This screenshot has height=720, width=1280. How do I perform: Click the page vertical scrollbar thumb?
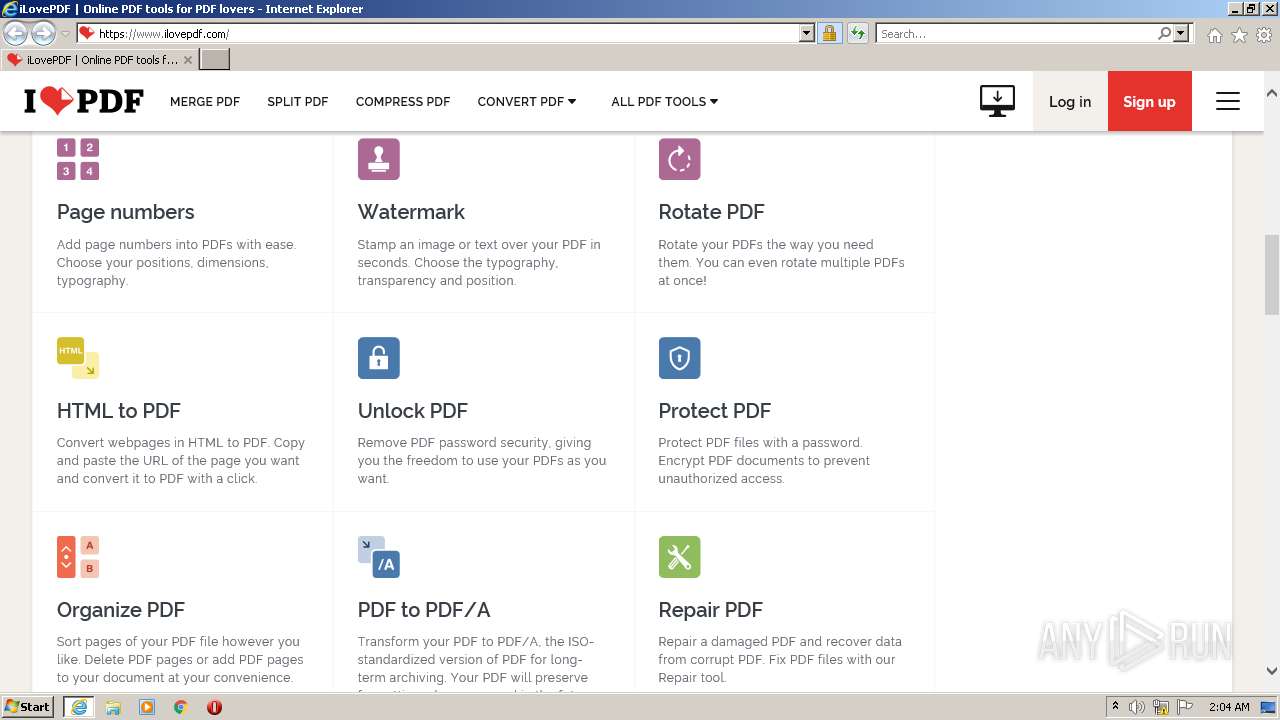[x=1272, y=275]
